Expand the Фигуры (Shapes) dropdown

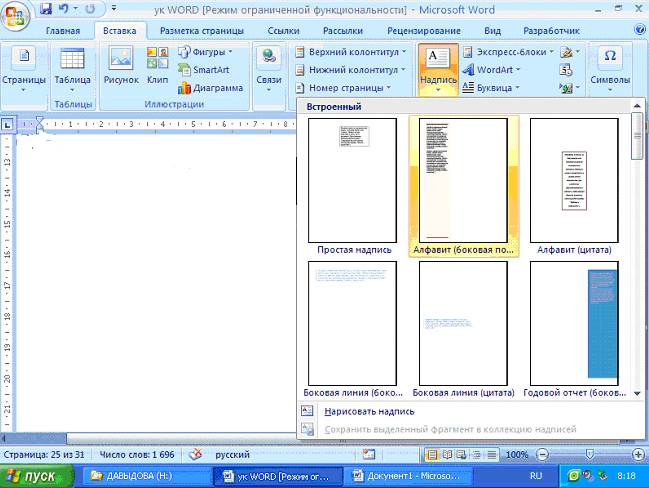[204, 52]
